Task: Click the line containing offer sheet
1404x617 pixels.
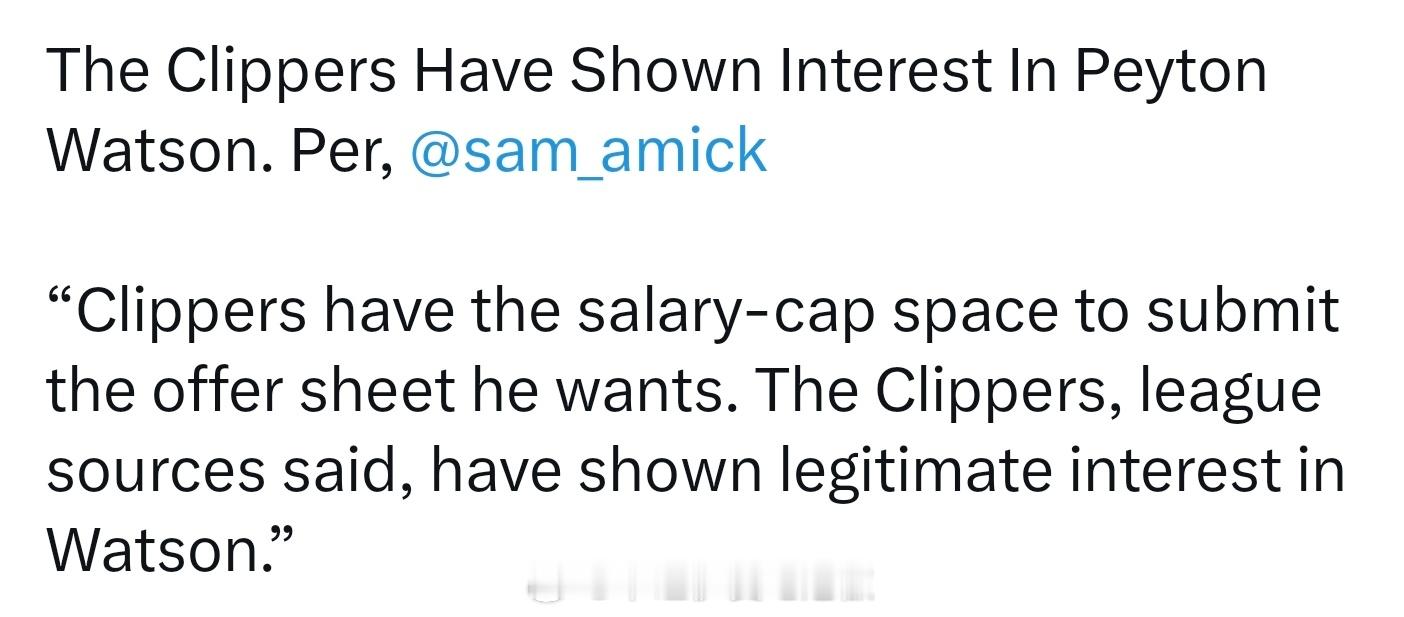Action: [x=684, y=392]
